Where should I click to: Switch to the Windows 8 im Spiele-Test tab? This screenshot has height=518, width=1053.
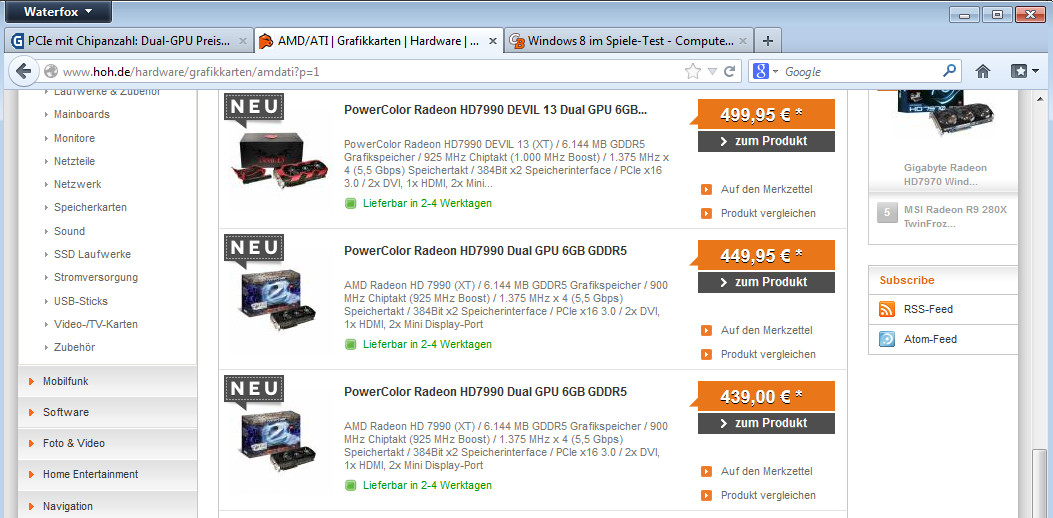click(x=630, y=41)
